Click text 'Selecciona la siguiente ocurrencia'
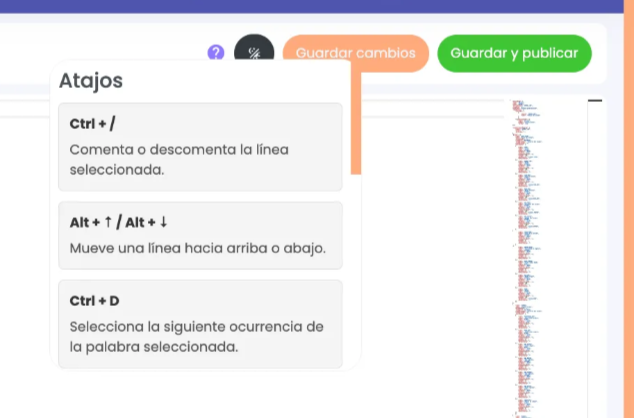Image resolution: width=634 pixels, height=418 pixels. 187,327
